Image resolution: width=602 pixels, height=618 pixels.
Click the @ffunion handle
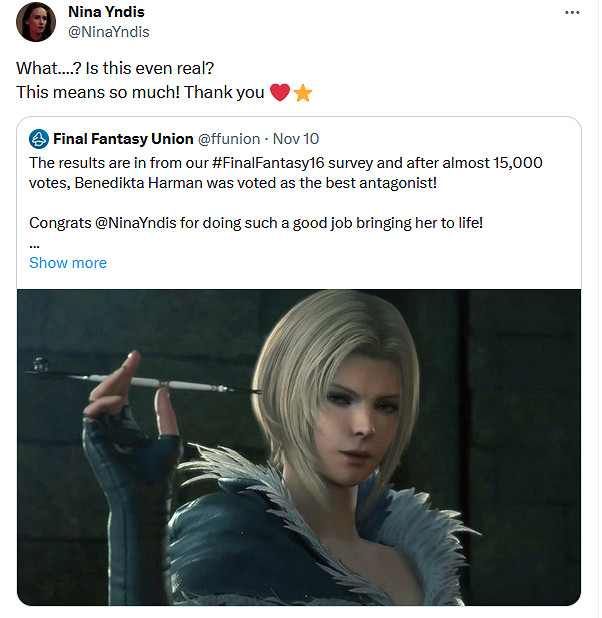pyautogui.click(x=229, y=139)
